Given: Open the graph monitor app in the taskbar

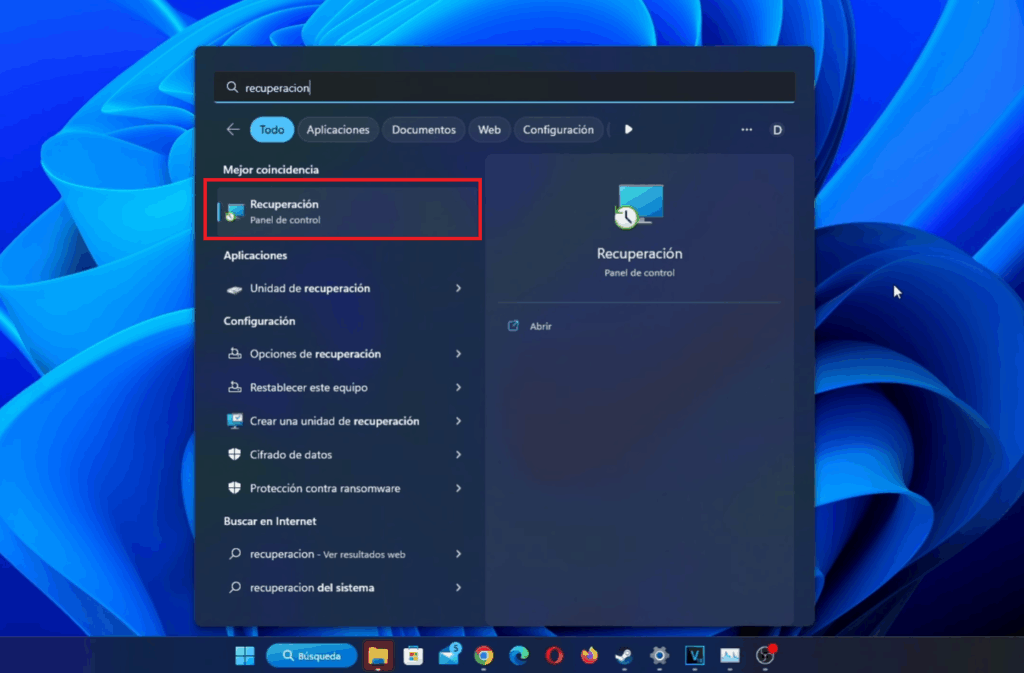Looking at the screenshot, I should click(729, 655).
